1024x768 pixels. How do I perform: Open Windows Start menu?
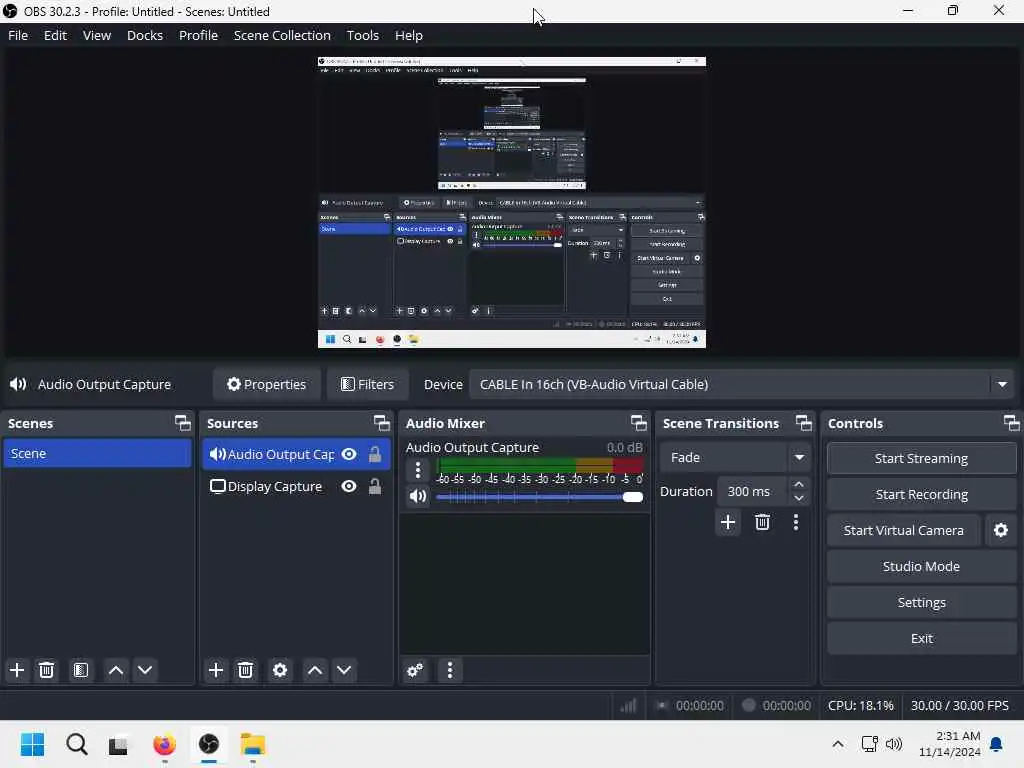point(33,744)
